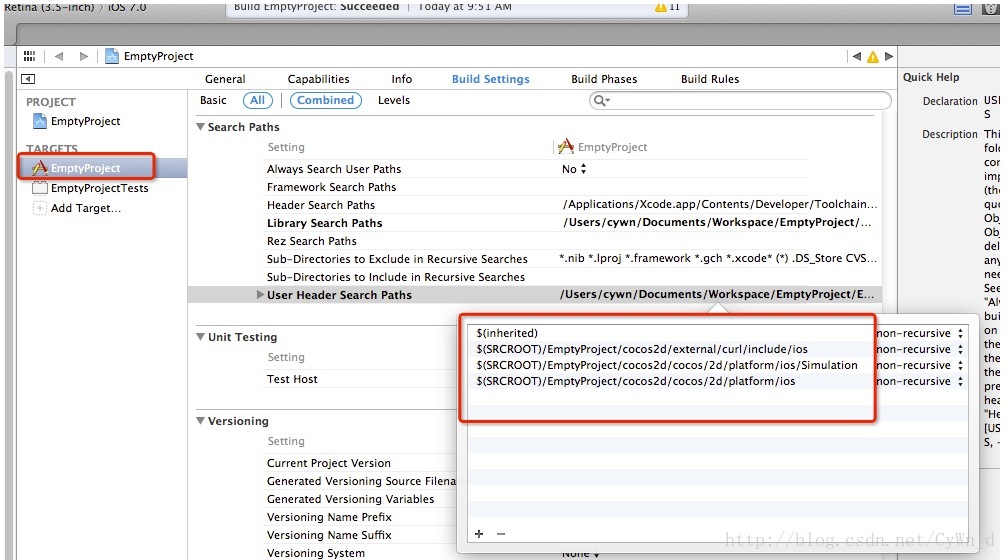Open the related items grid icon
Screen dimensions: 1006x560
[x=29, y=56]
